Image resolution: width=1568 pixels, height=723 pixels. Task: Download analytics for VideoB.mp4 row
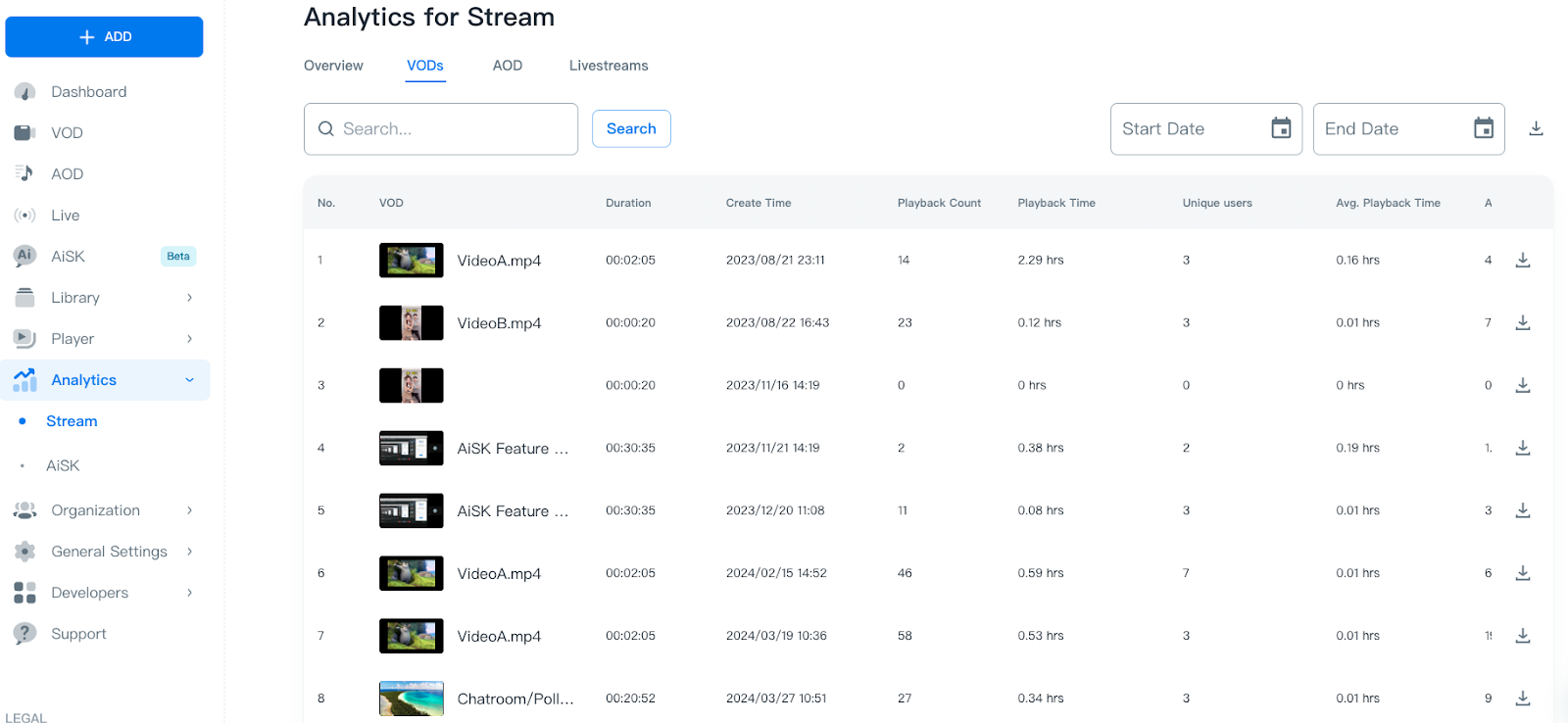(1523, 322)
